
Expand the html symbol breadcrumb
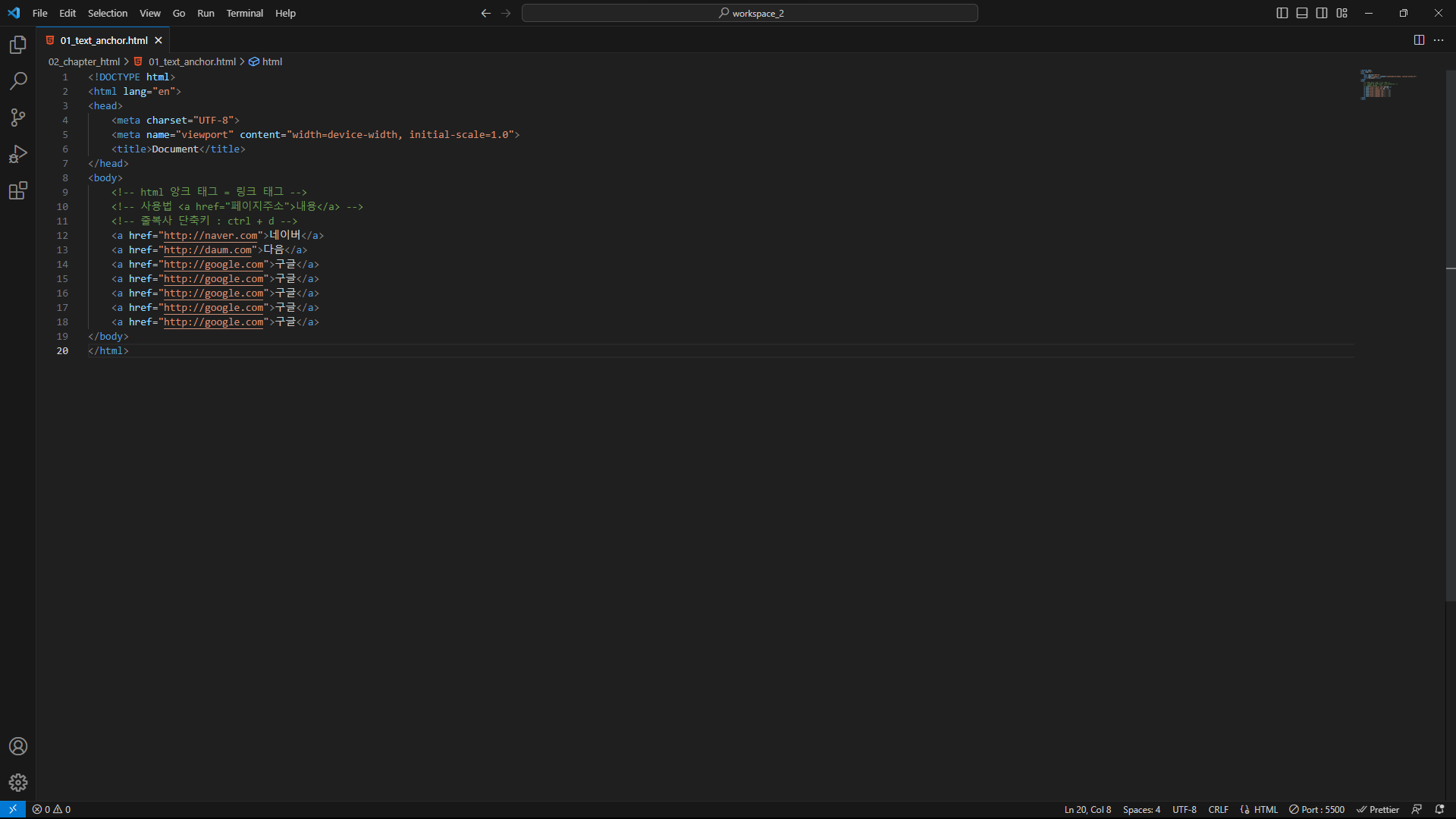pyautogui.click(x=271, y=62)
